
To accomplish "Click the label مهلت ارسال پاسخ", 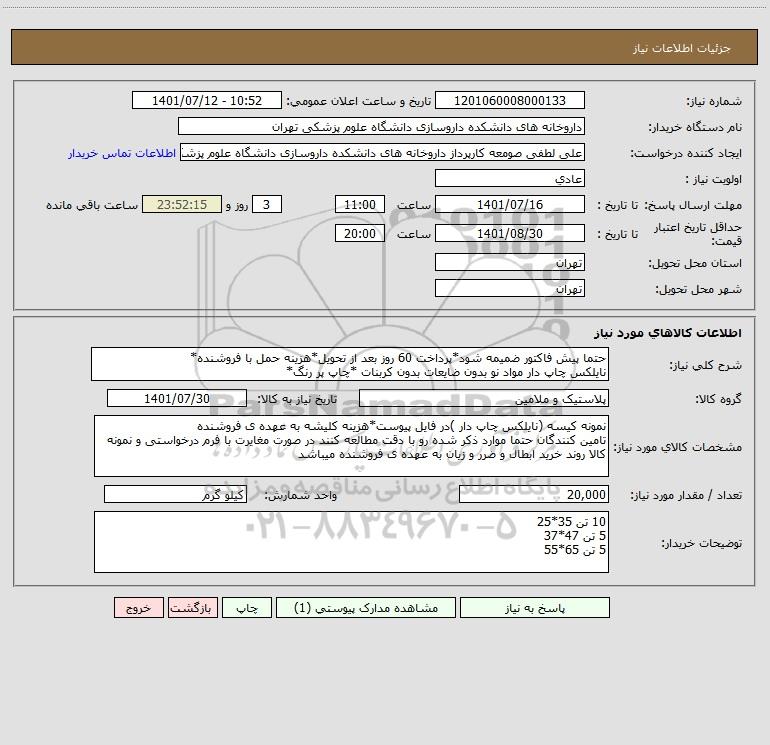I will pyautogui.click(x=692, y=205).
